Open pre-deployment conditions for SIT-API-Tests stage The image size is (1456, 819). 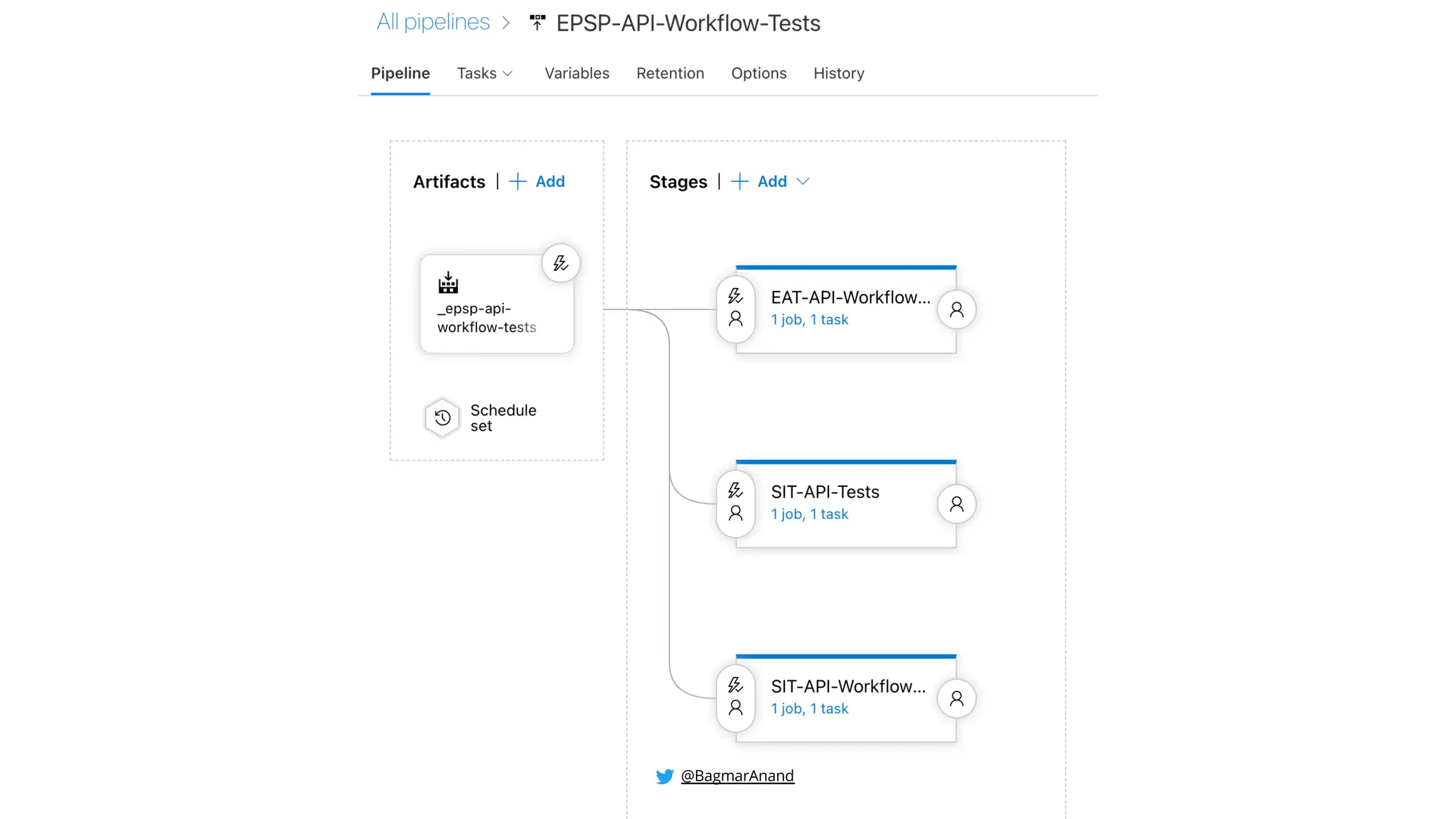click(735, 502)
